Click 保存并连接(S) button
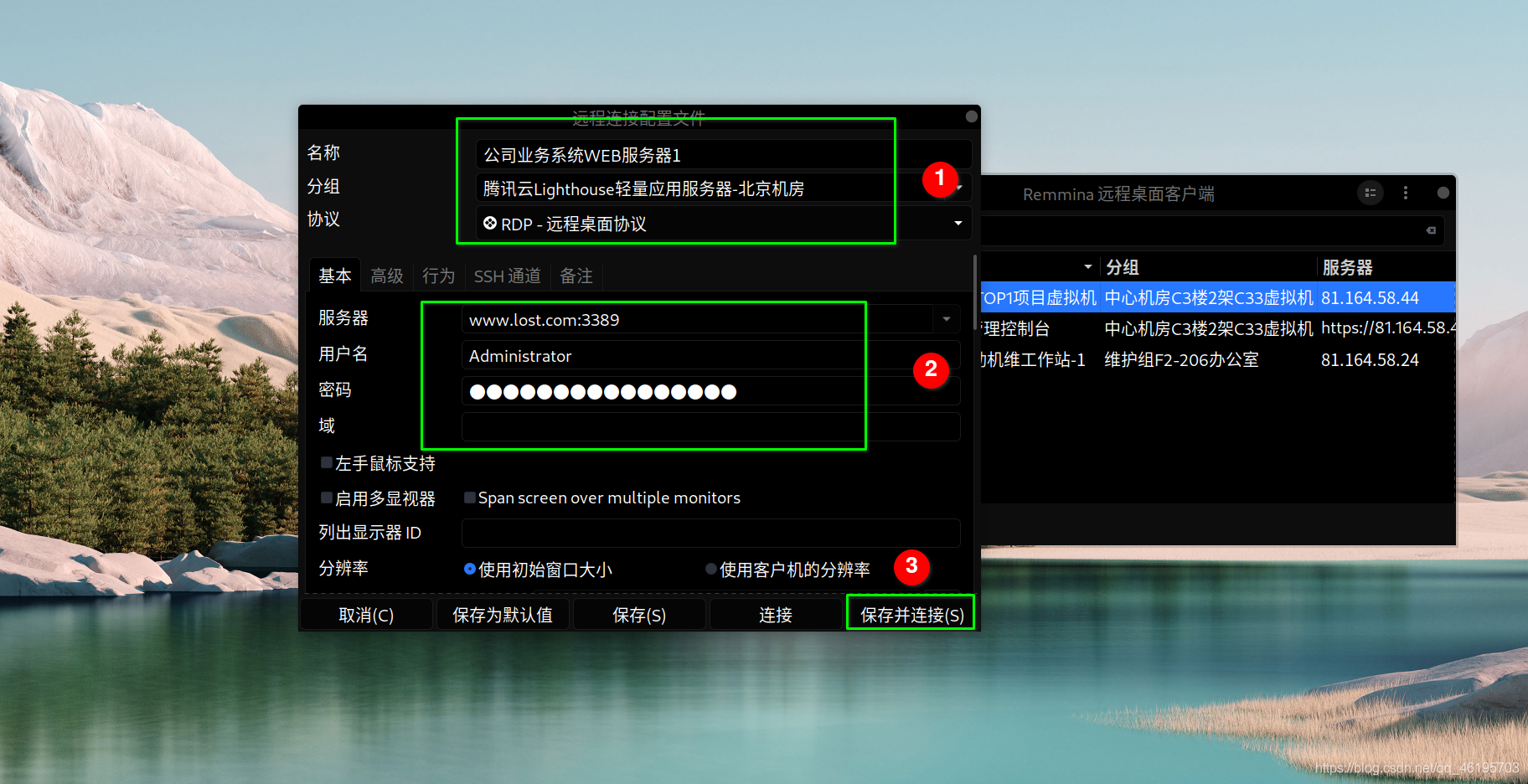The image size is (1528, 784). 911,615
